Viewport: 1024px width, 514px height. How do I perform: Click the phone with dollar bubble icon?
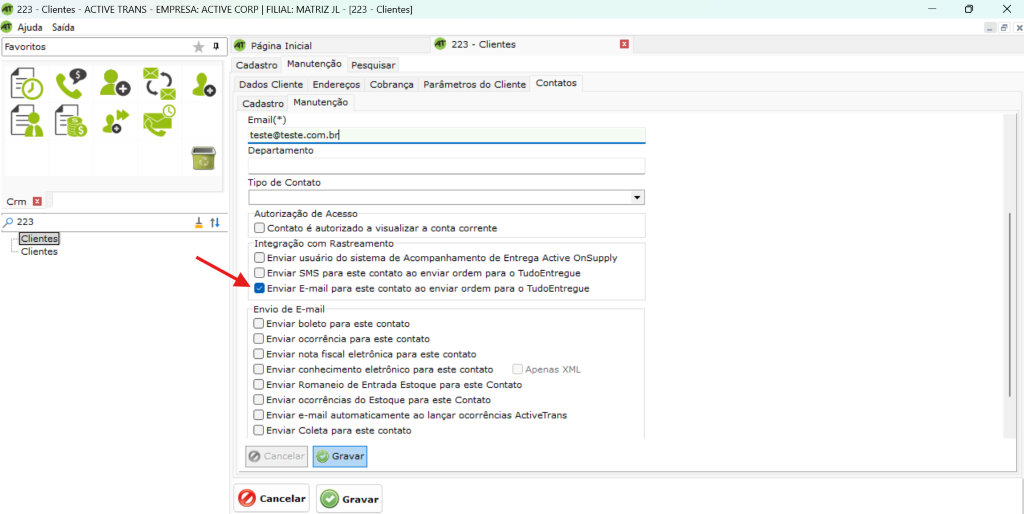tap(71, 84)
